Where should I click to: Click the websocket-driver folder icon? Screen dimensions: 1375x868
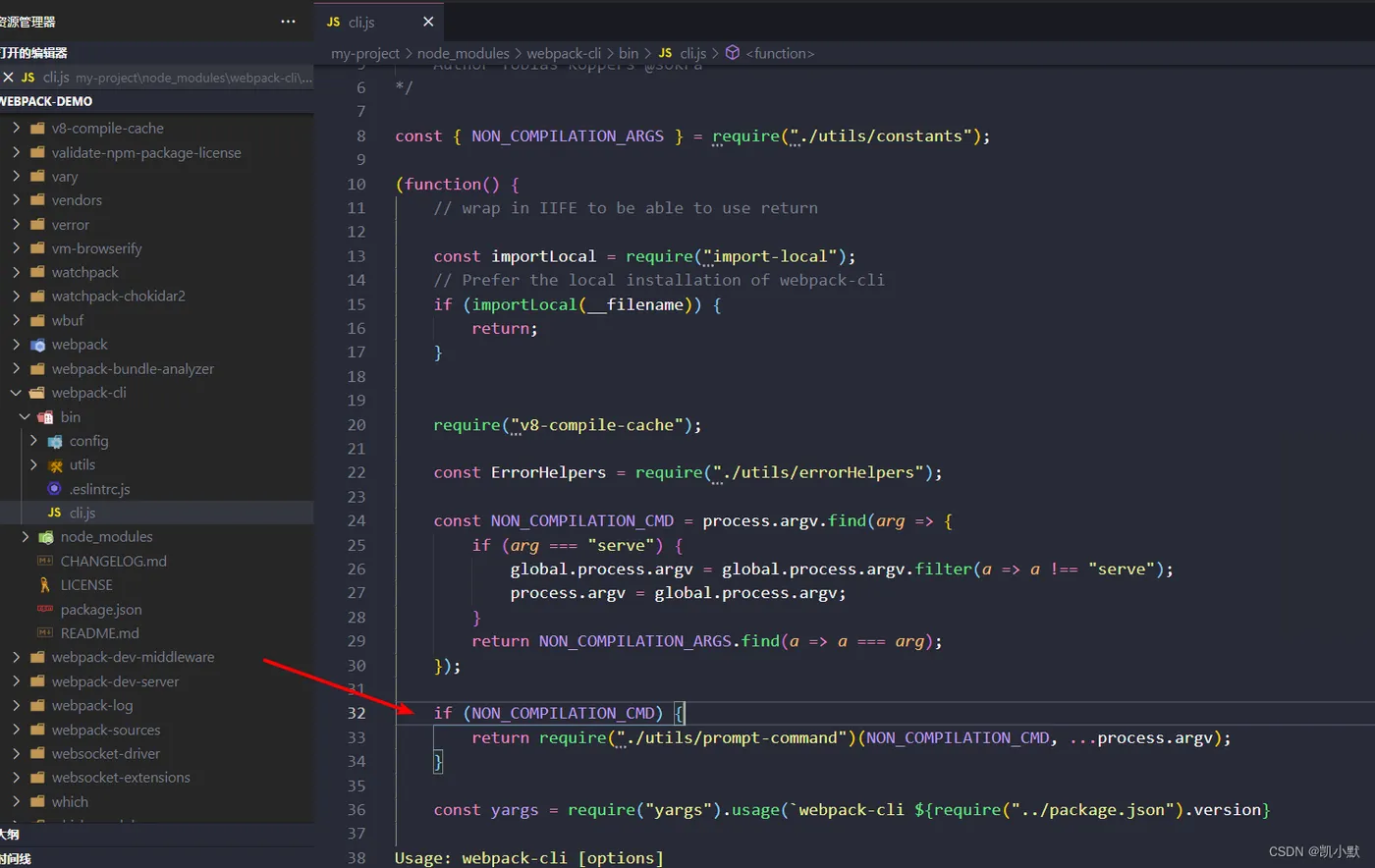(x=37, y=753)
